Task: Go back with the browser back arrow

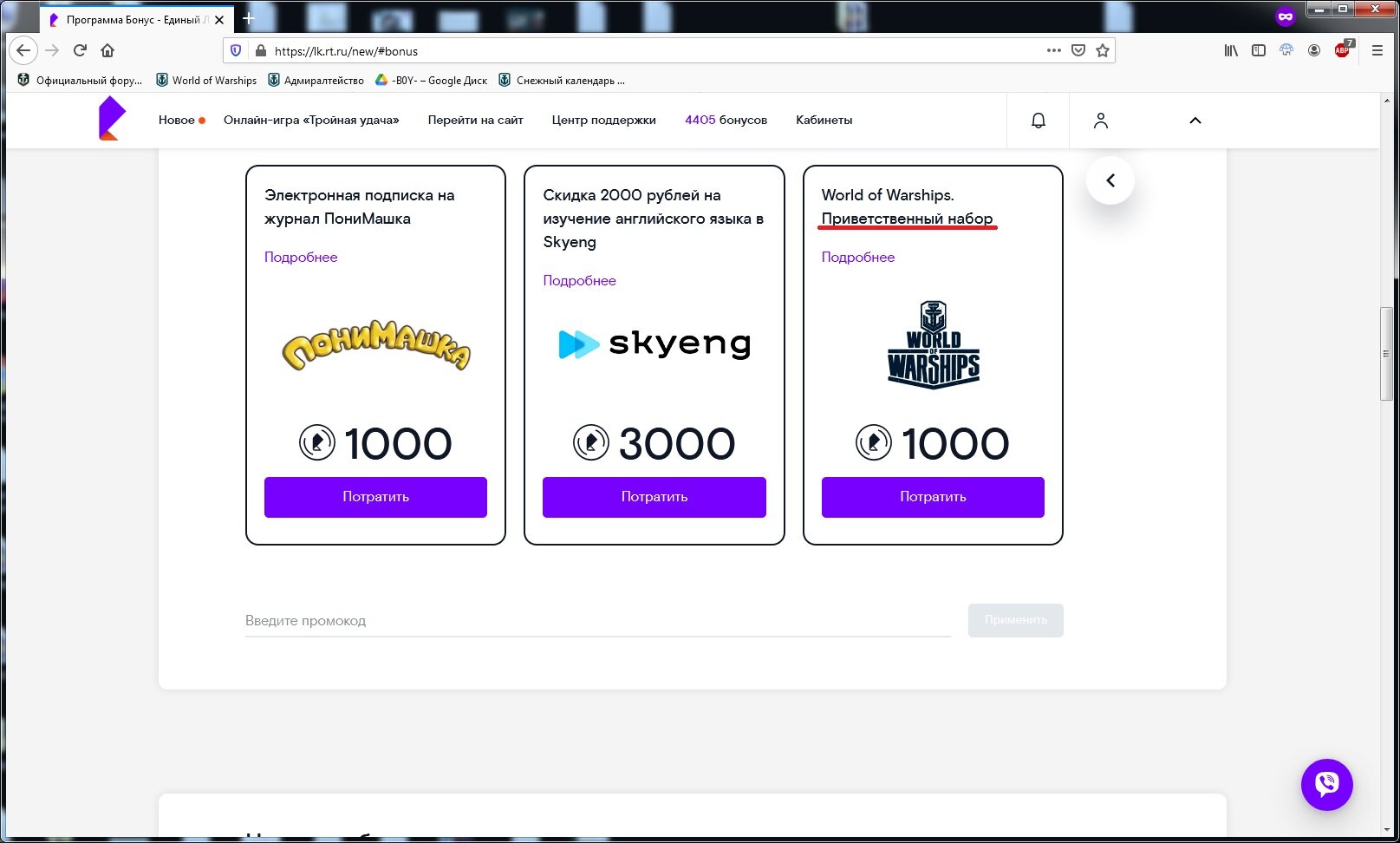Action: [x=23, y=50]
